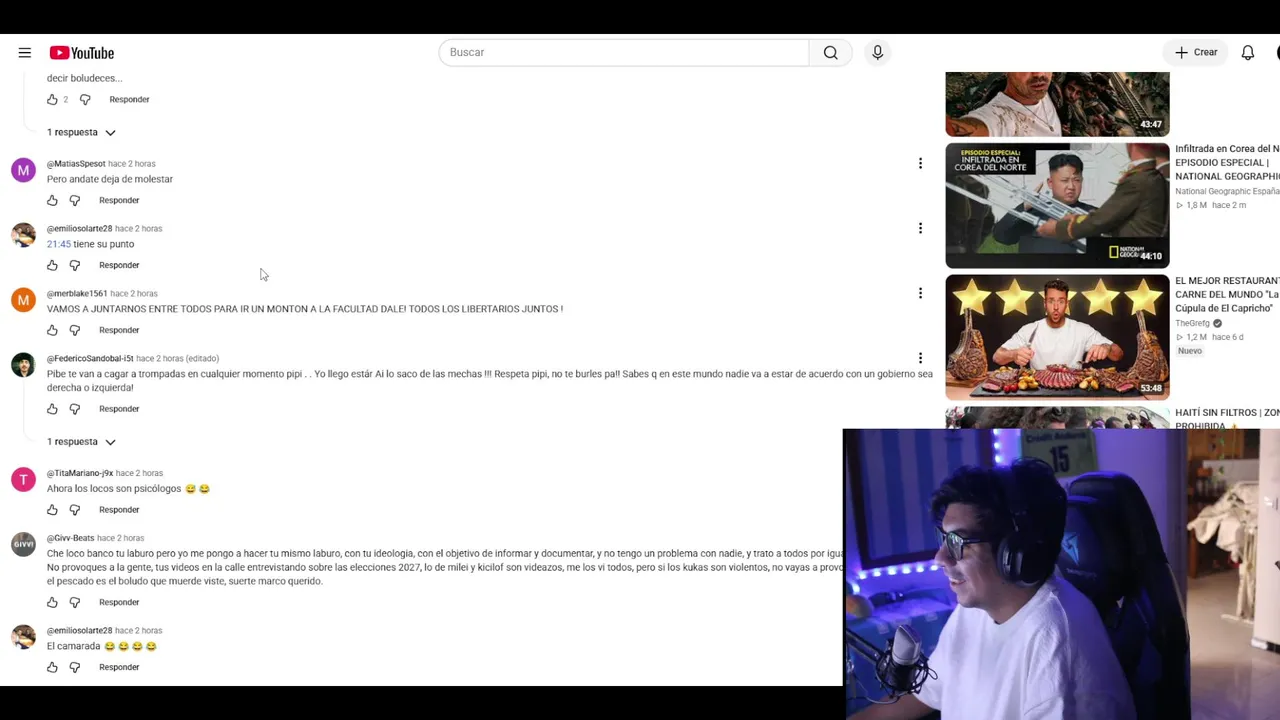Like MatiasSpesot's comment
The image size is (1280, 720).
point(52,200)
